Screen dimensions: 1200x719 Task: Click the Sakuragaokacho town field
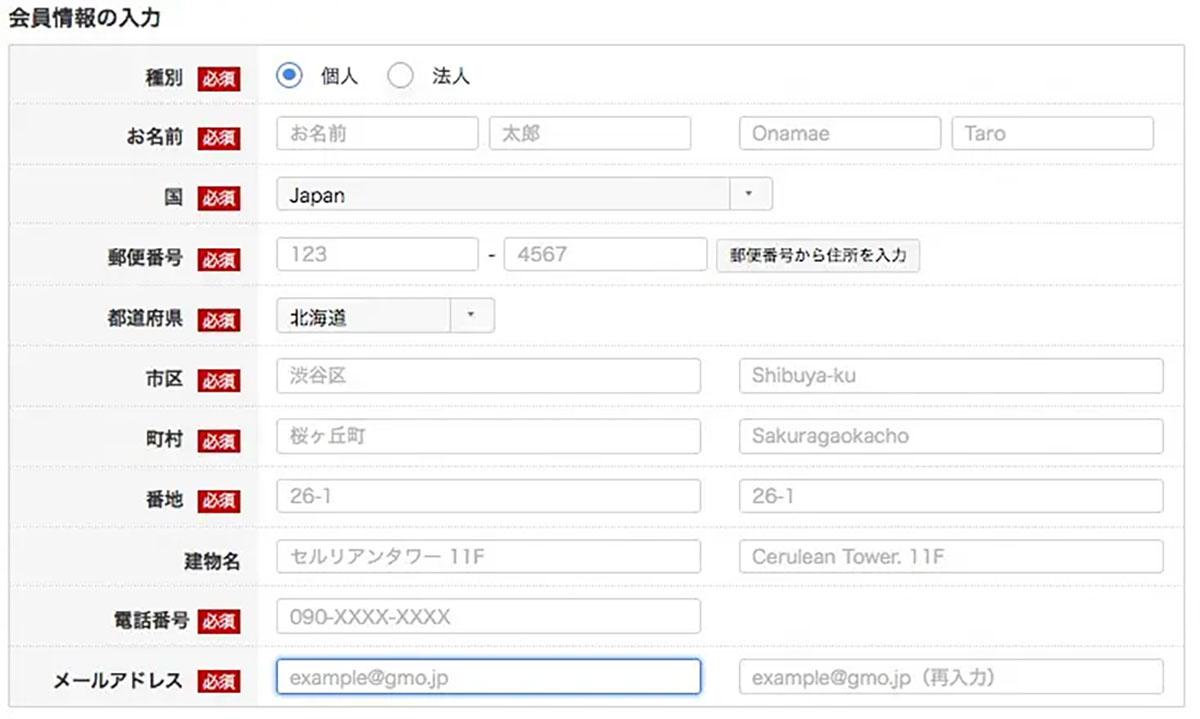(x=951, y=436)
